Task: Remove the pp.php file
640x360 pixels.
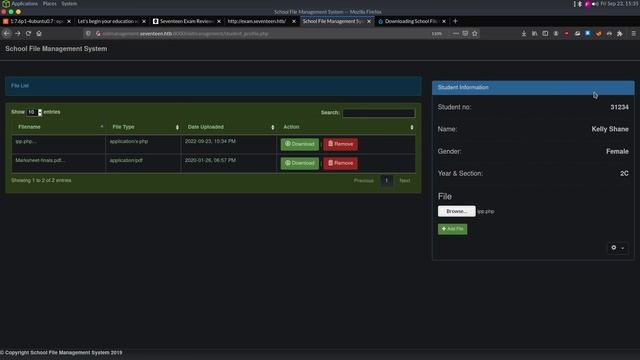Action: click(340, 144)
